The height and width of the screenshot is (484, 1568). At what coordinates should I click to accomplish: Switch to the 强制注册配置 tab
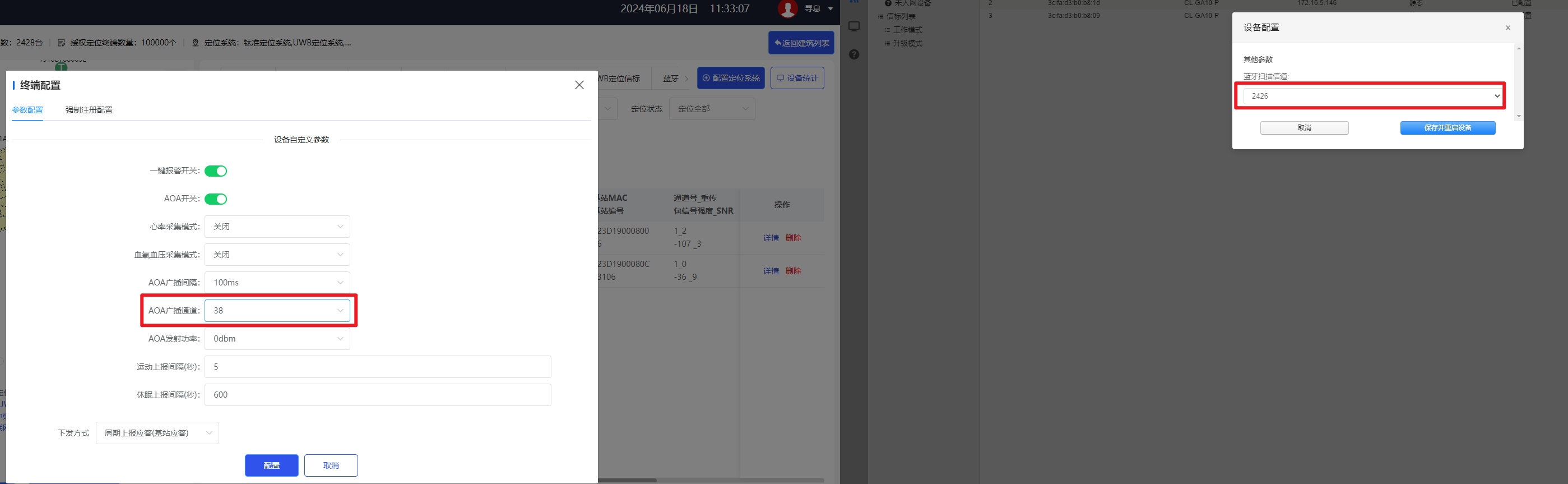(89, 110)
